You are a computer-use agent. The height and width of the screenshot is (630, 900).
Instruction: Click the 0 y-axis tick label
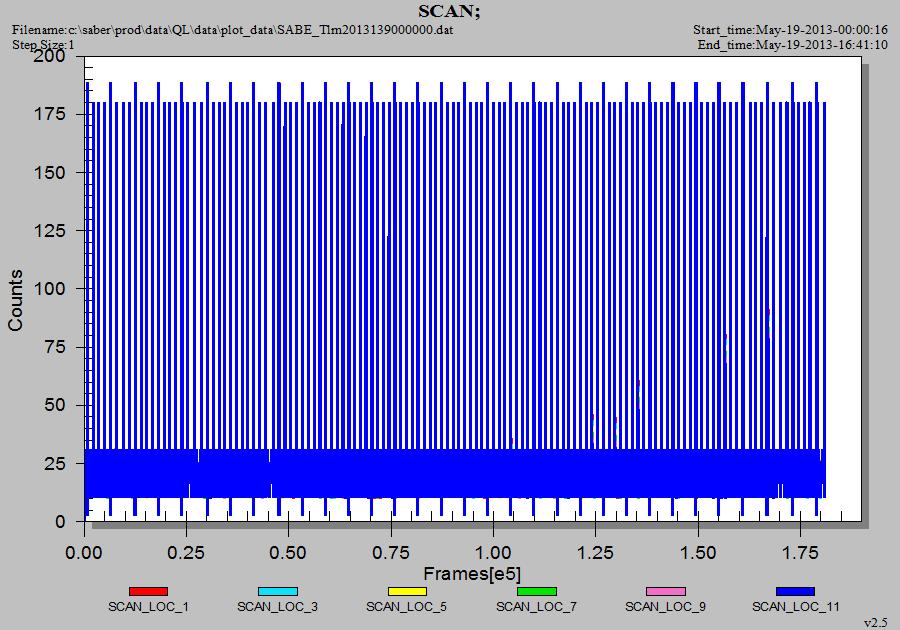coord(61,522)
